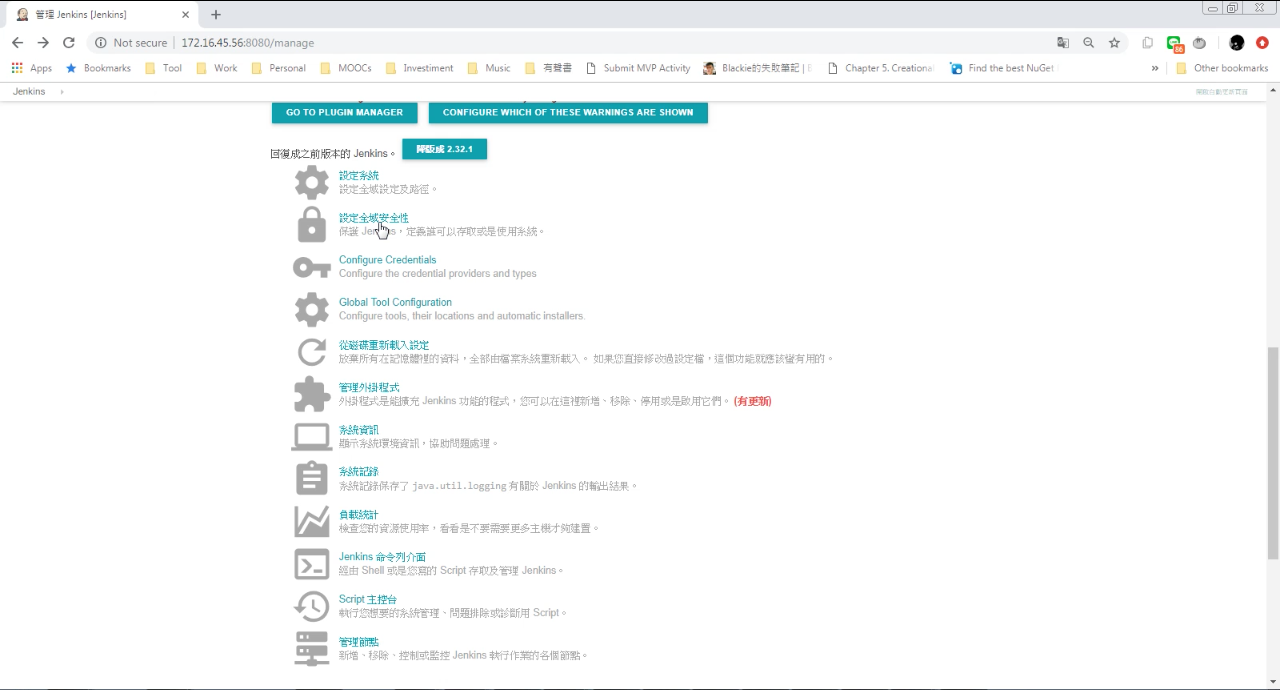Click CONFIGURE WHICH OF THESE WARNINGS ARE SHOWN

click(568, 112)
